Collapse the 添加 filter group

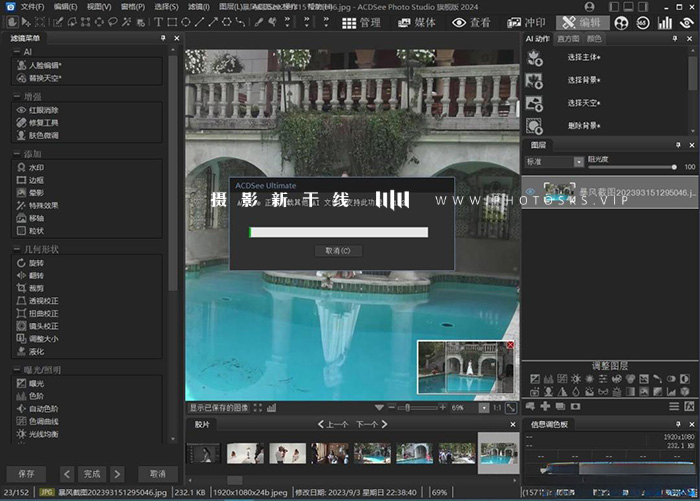point(17,154)
